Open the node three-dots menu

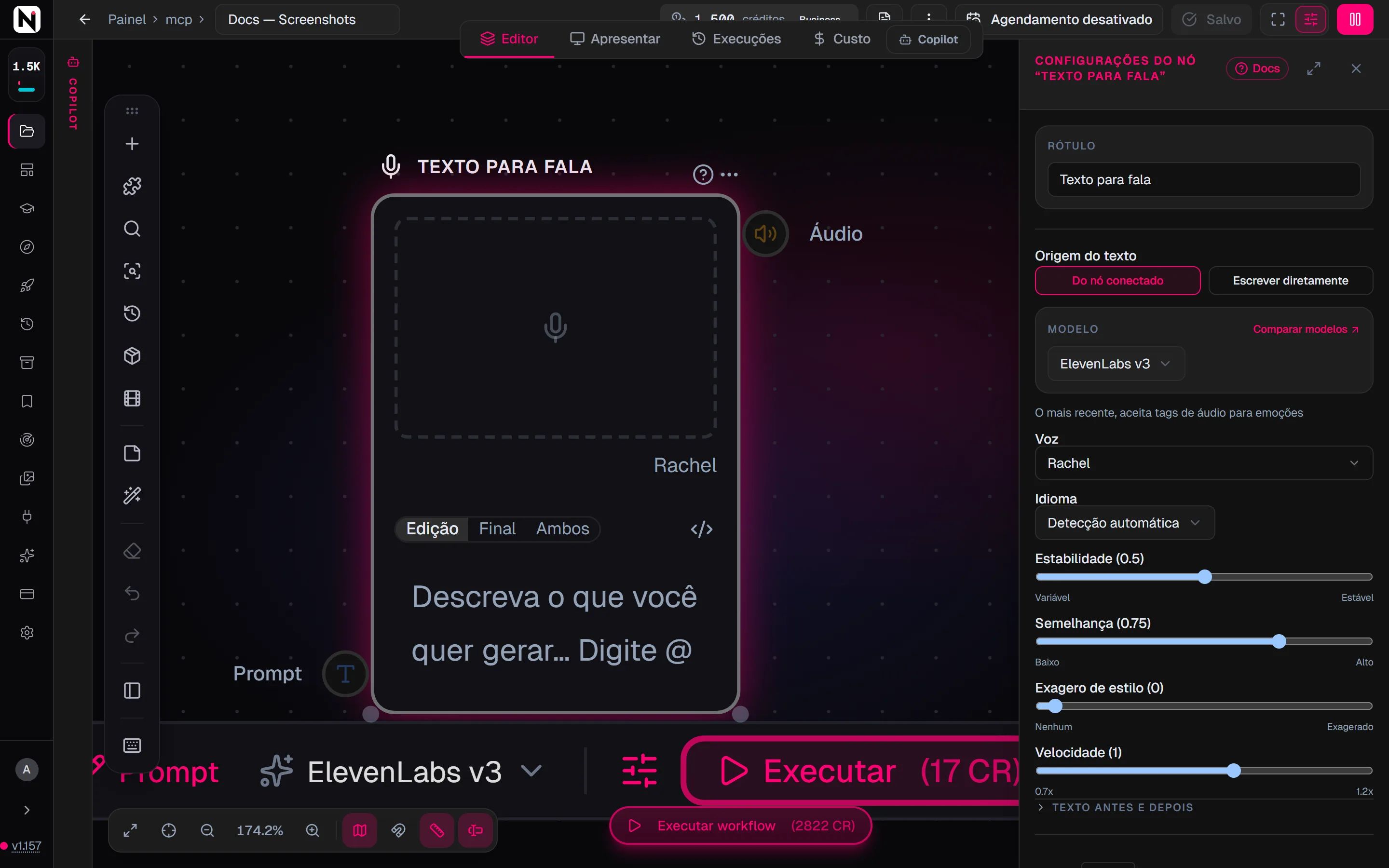pos(729,174)
